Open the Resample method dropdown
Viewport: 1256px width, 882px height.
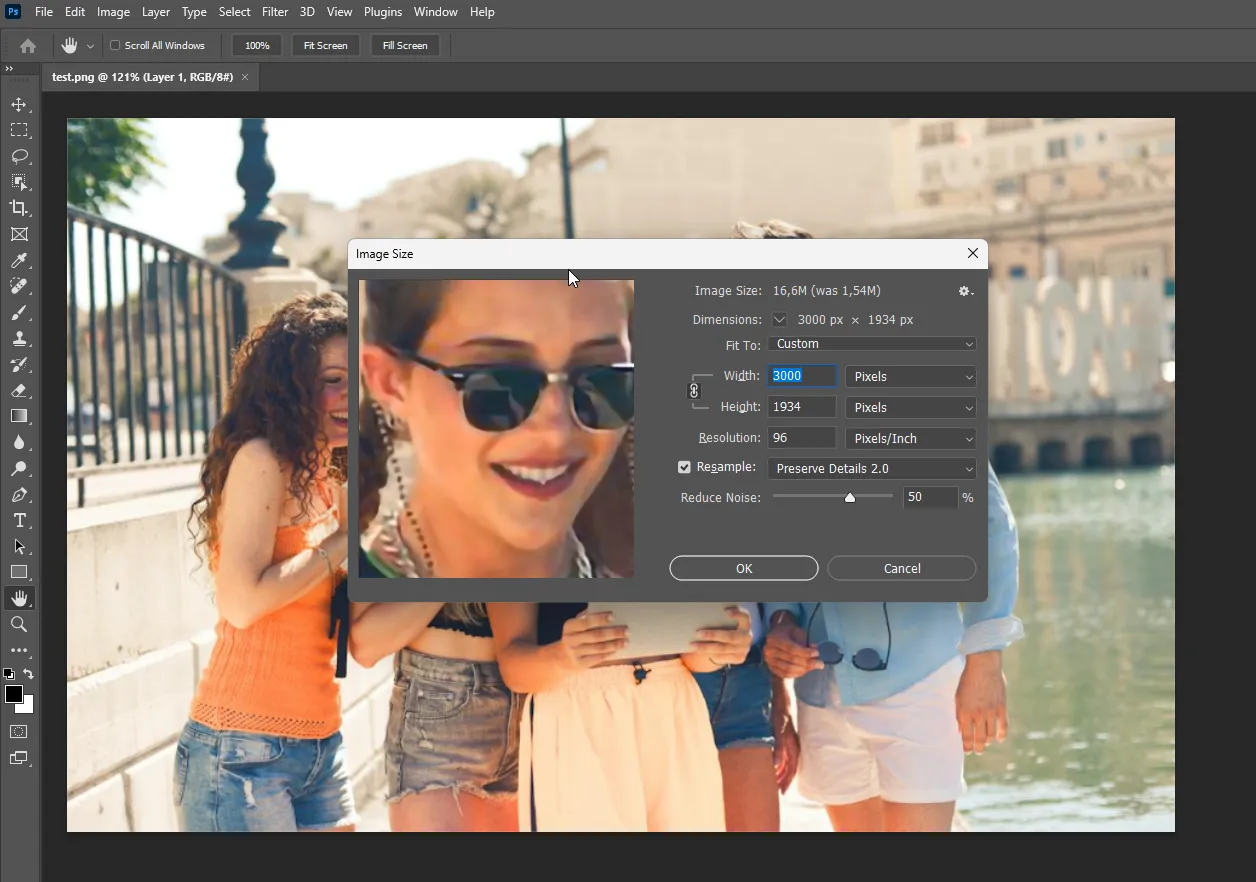[871, 468]
